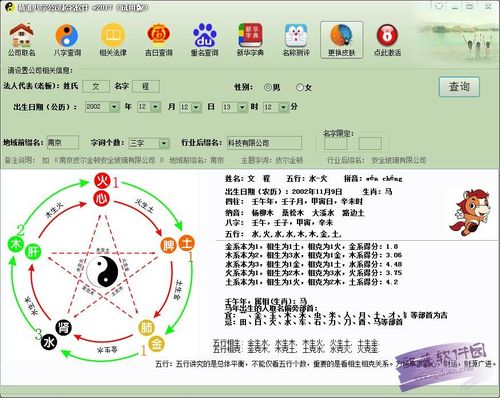Open the 新华字典 dictionary icon
This screenshot has width=500, height=398.
click(250, 40)
